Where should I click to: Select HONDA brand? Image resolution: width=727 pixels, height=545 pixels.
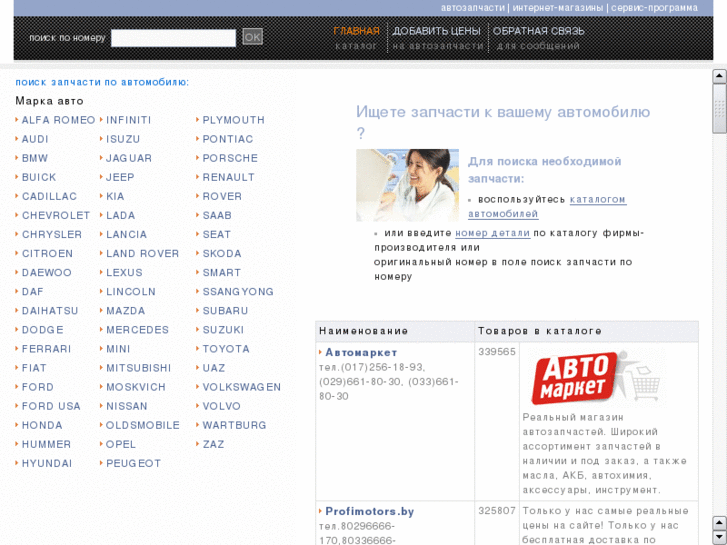tap(42, 425)
